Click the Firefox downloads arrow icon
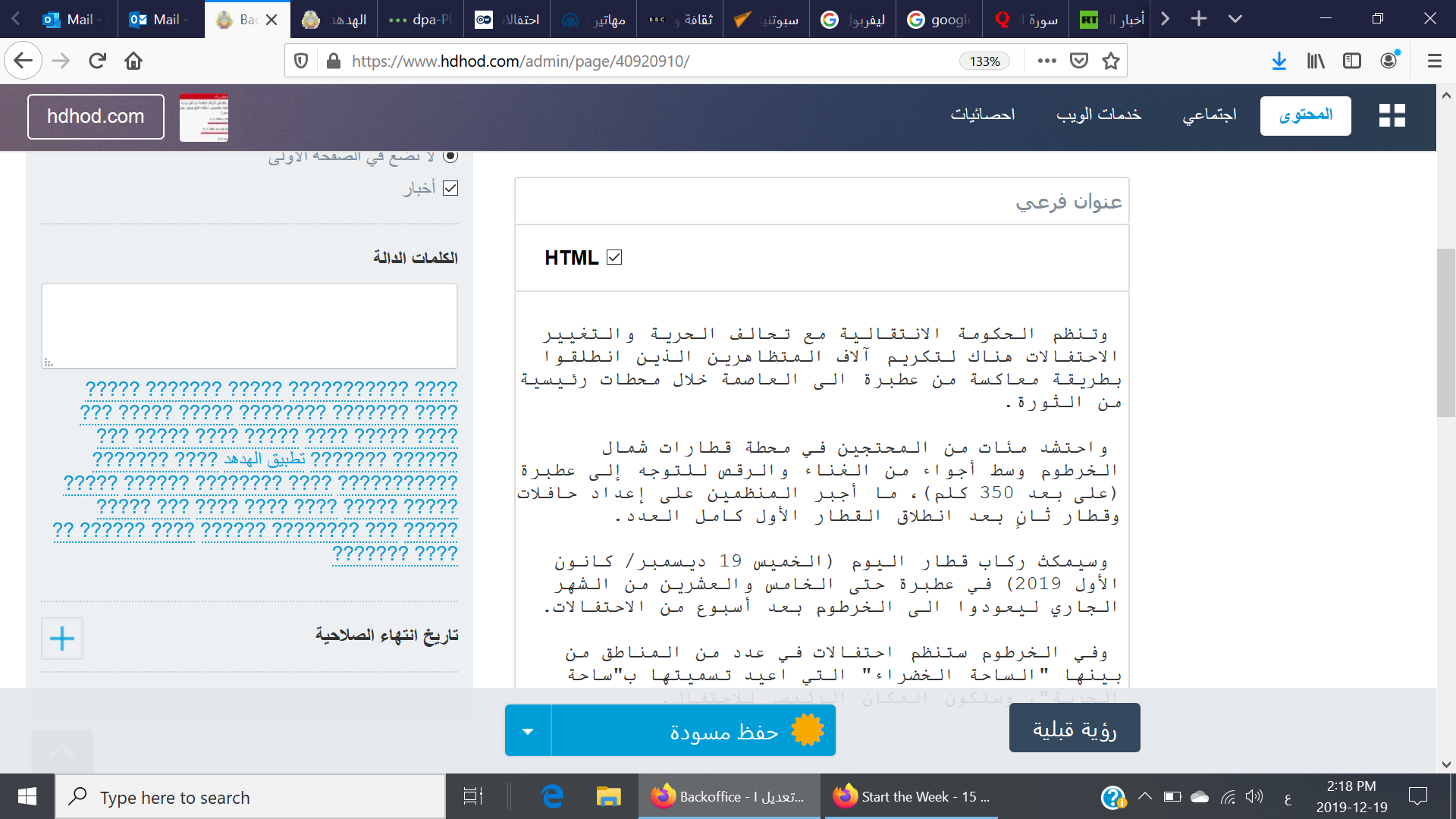Viewport: 1456px width, 819px height. [x=1279, y=61]
